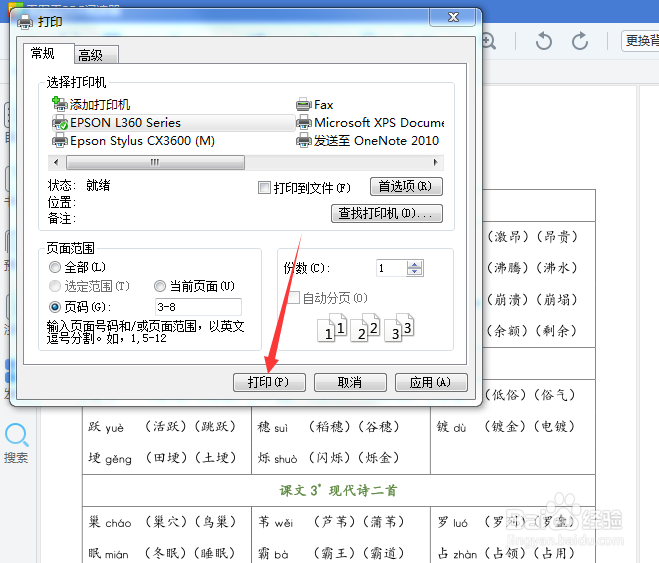Open the search icon in viewer sidebar

click(17, 434)
